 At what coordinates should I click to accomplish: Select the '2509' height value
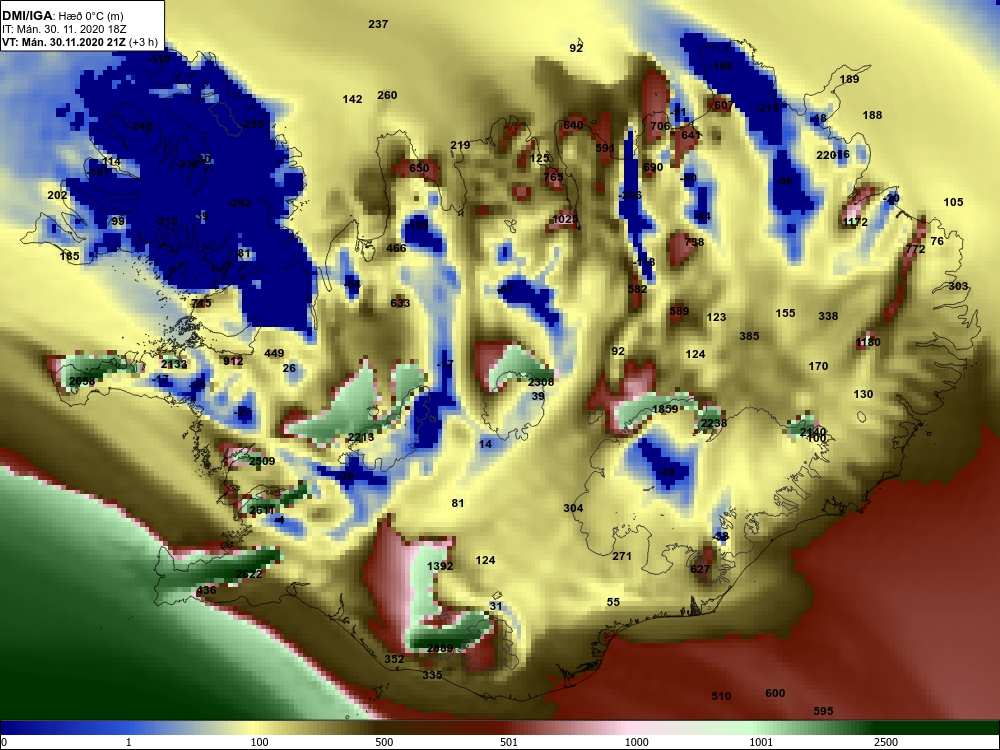(x=262, y=461)
